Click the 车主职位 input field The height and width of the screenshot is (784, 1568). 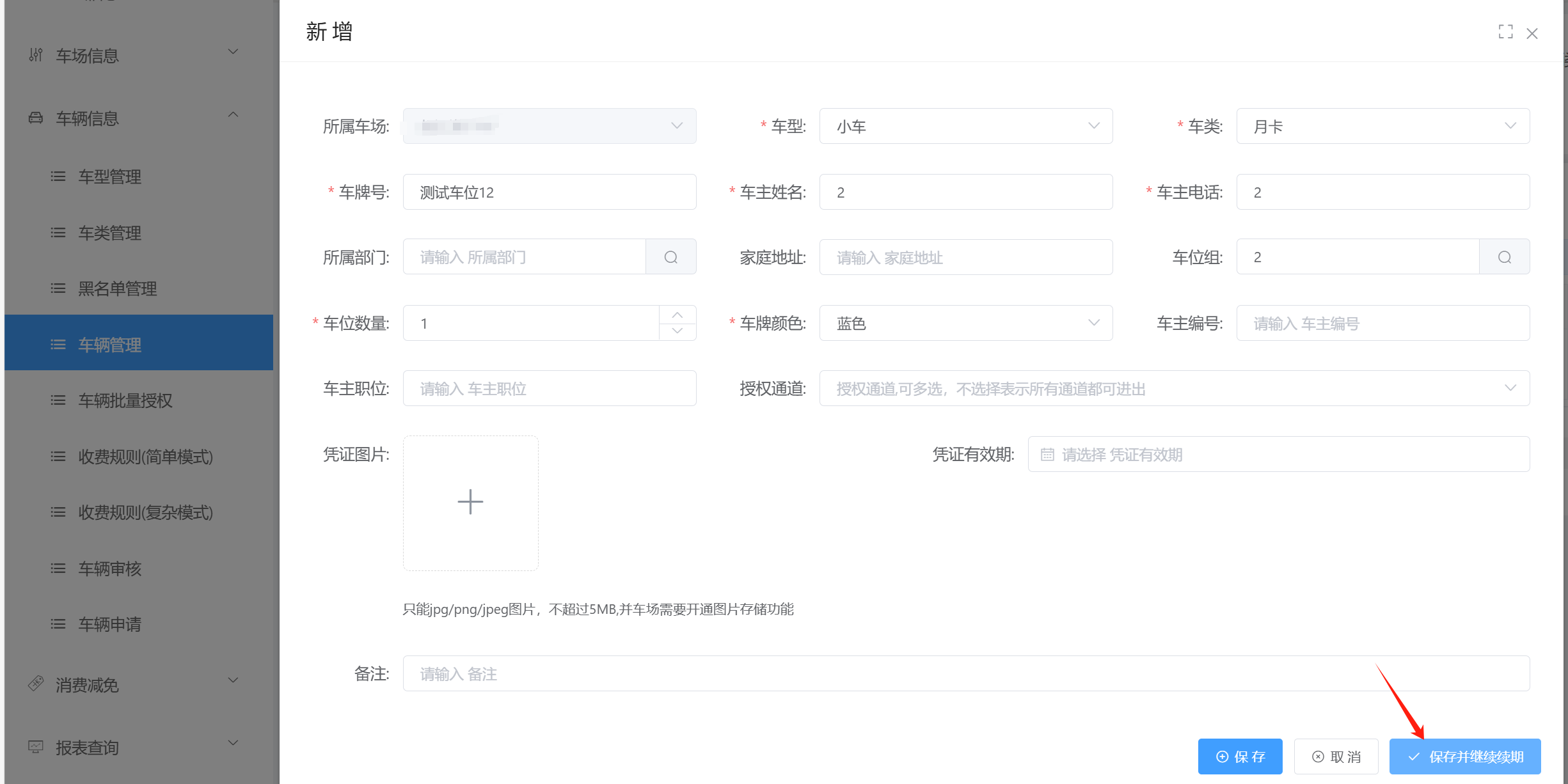coord(550,388)
